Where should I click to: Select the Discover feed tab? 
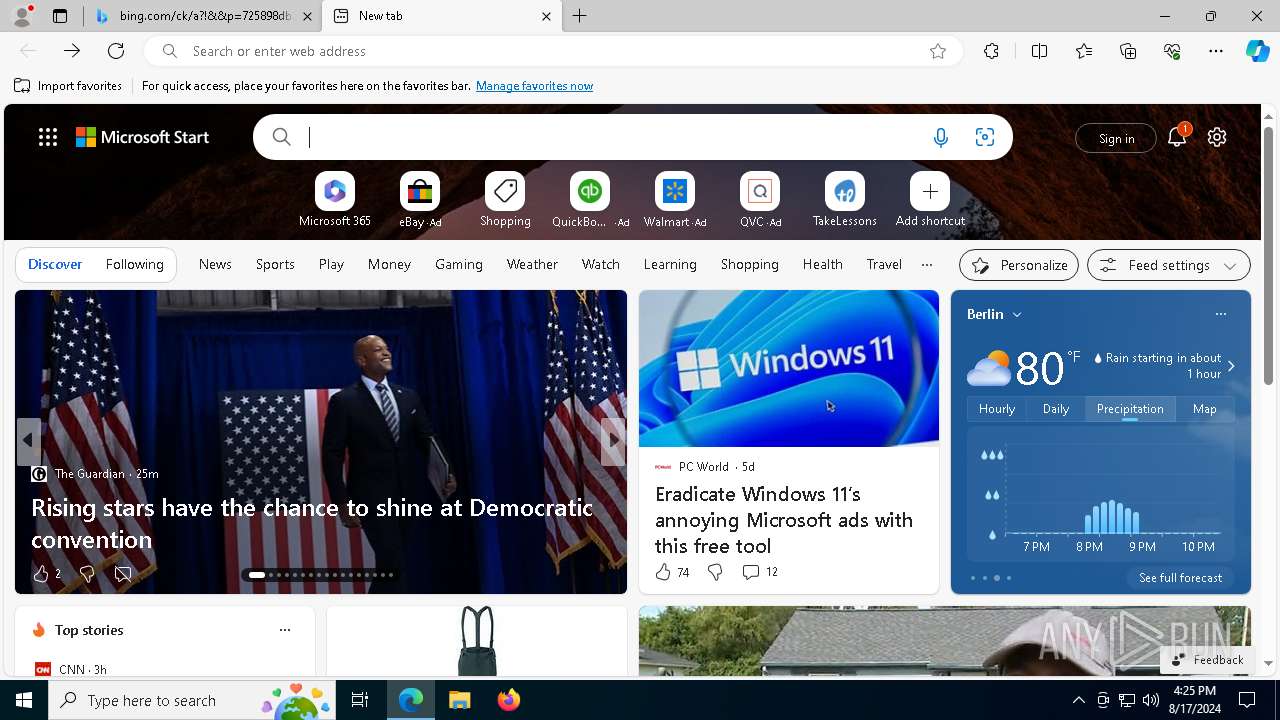pyautogui.click(x=55, y=265)
